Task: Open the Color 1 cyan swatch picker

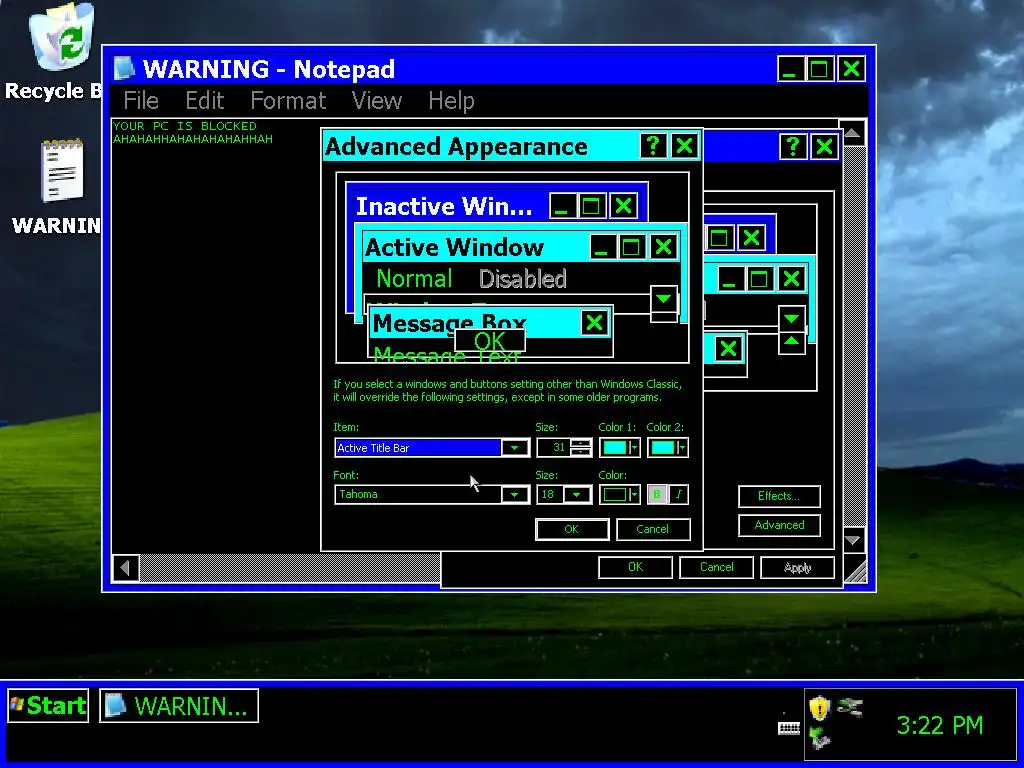Action: (620, 447)
